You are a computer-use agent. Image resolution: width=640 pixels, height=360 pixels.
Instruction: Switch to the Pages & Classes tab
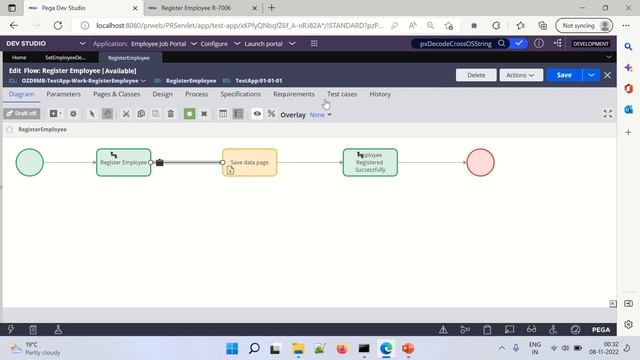click(x=116, y=94)
